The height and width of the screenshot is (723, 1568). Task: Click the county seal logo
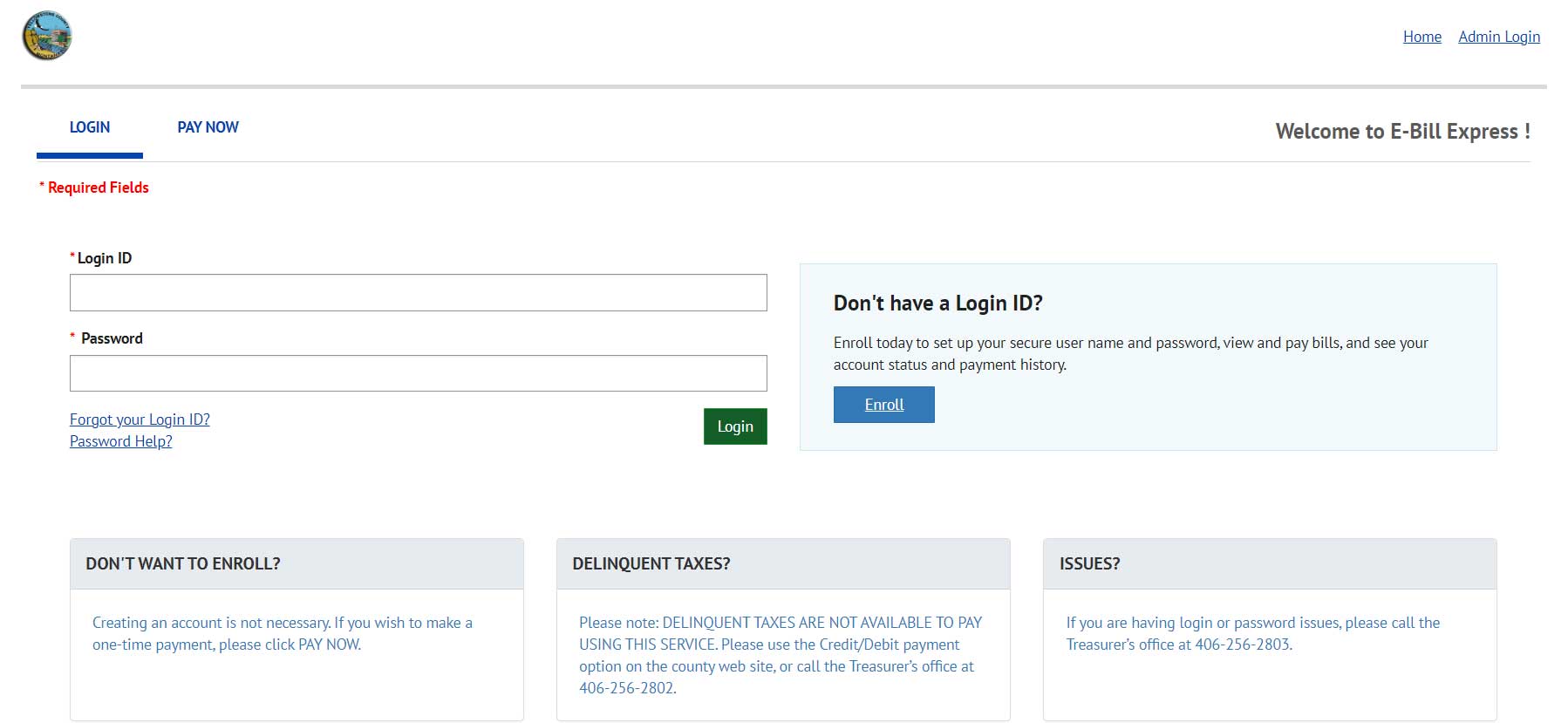[47, 37]
